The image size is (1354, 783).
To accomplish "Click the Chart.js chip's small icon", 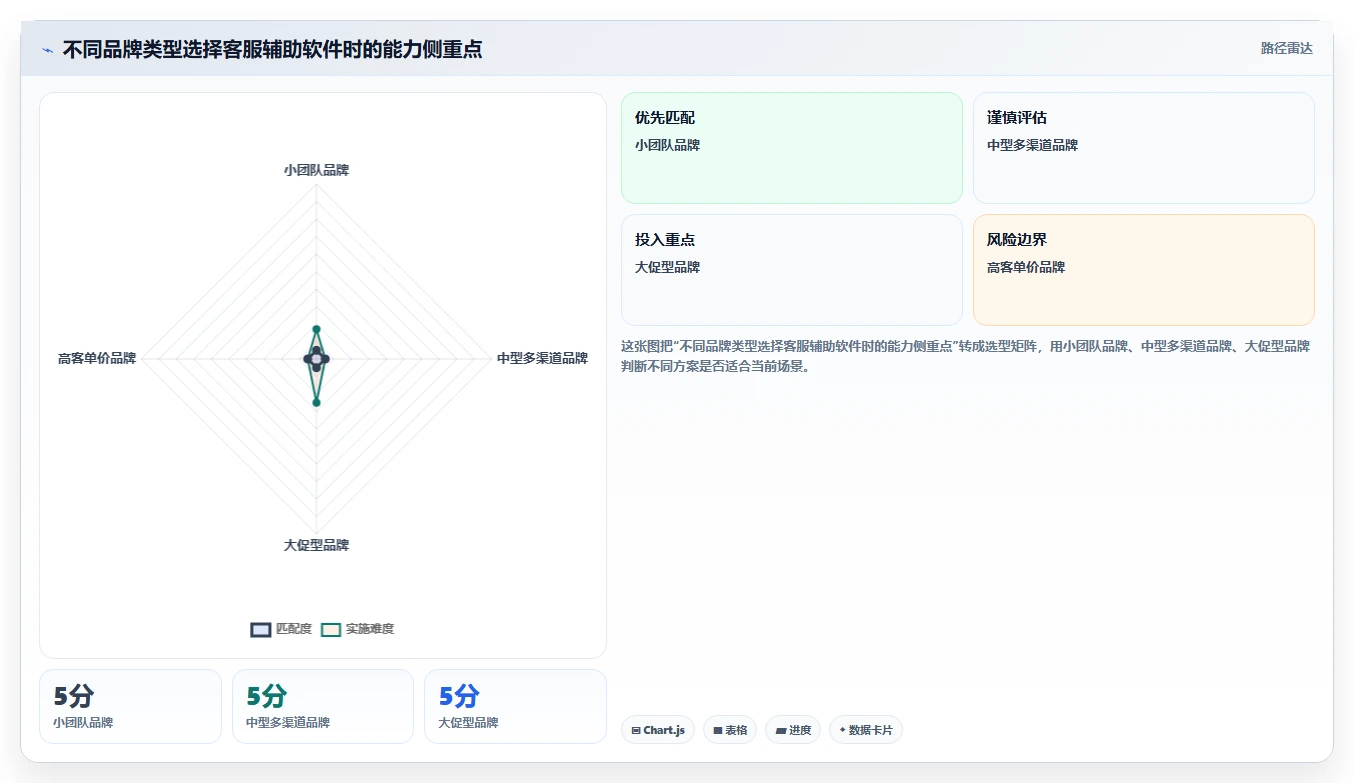I will (x=636, y=731).
